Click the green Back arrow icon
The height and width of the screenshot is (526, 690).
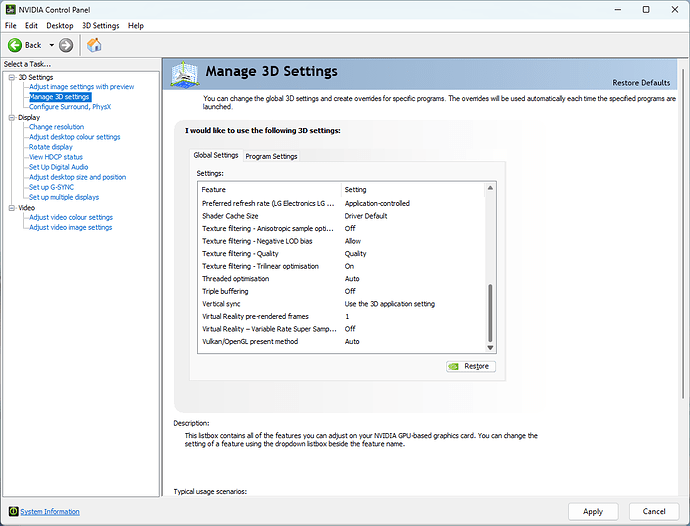click(x=15, y=45)
